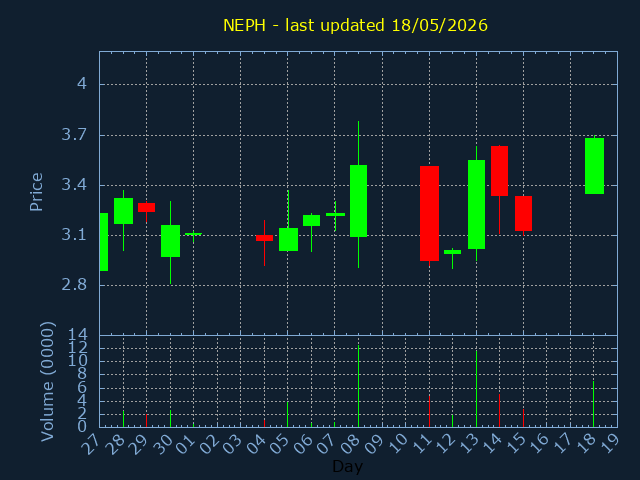Select the green candlestick for day 18
The image size is (640, 480).
coord(594,166)
